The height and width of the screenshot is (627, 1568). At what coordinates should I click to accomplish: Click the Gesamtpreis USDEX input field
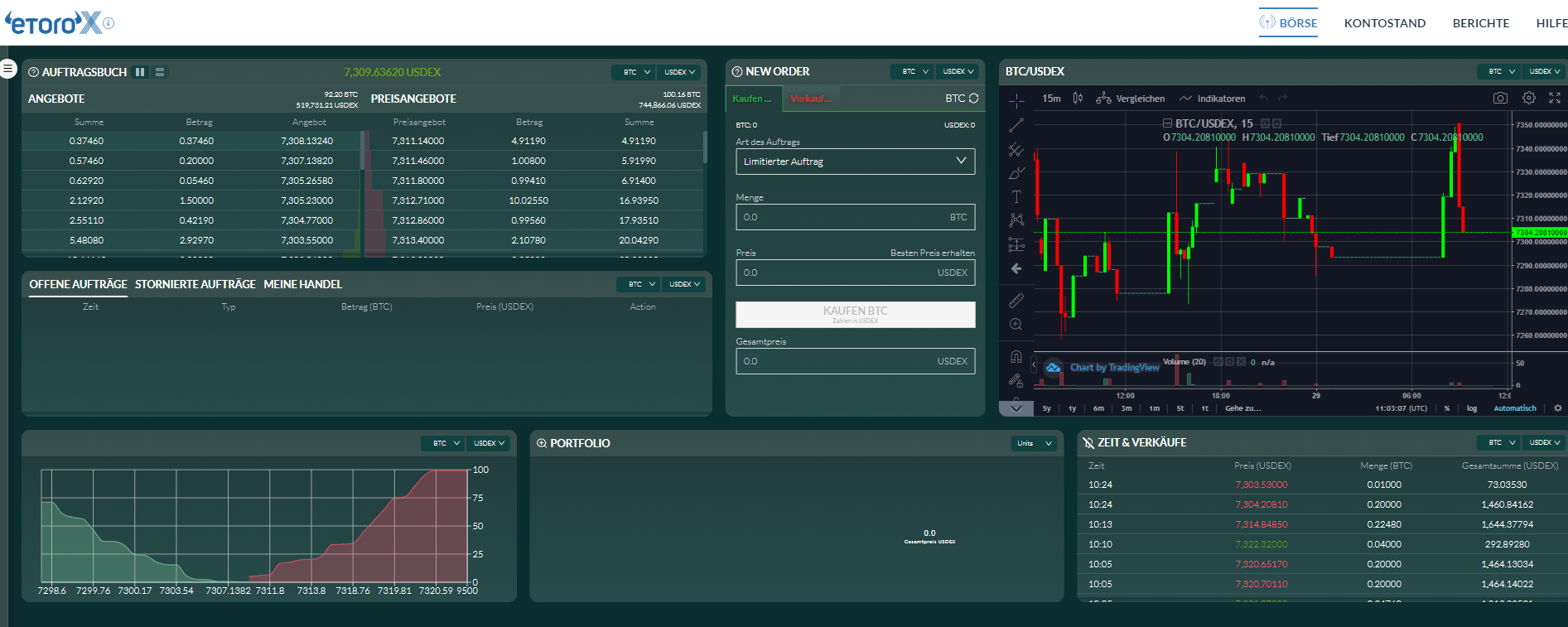[x=855, y=361]
